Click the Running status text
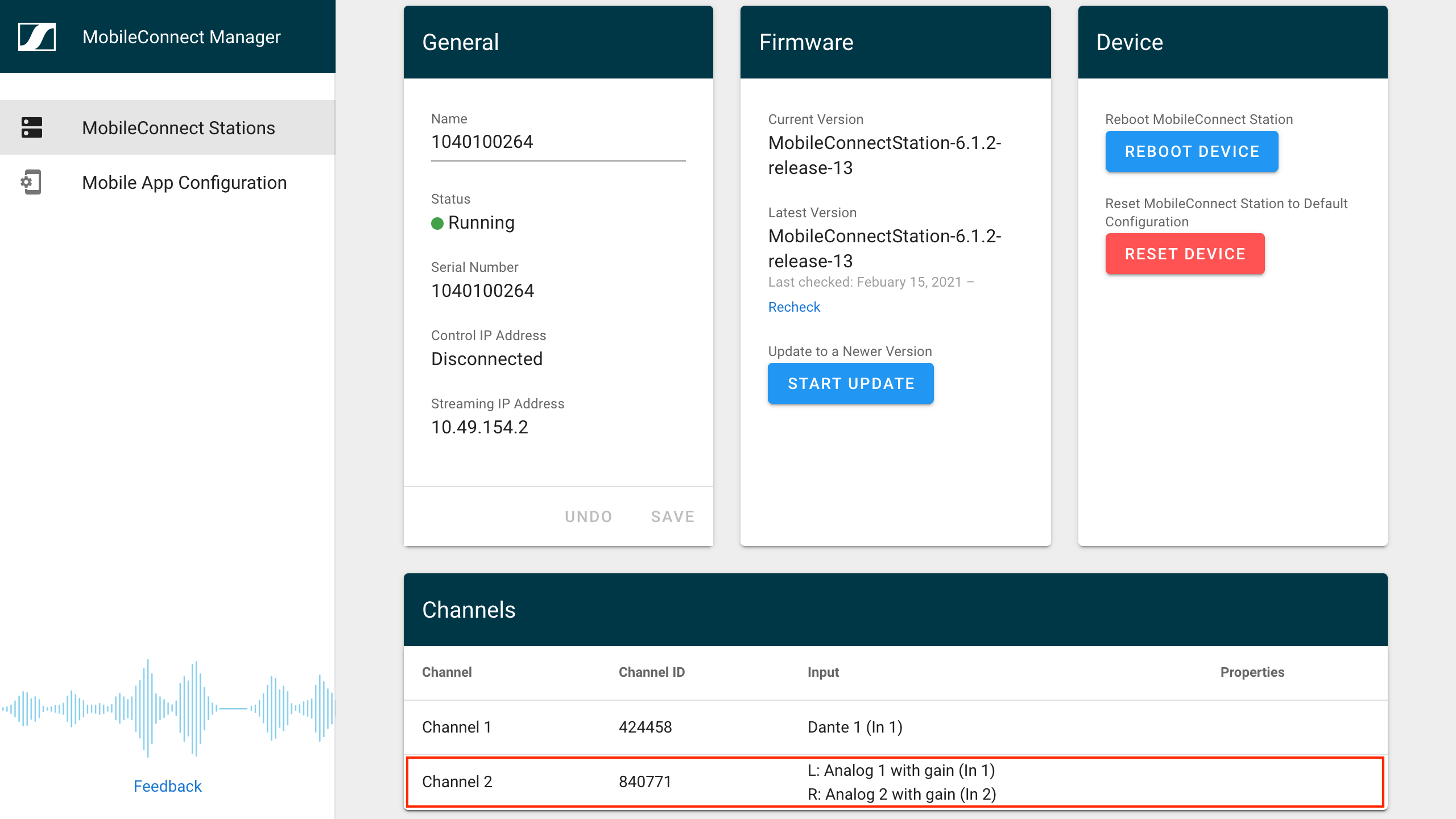This screenshot has height=819, width=1456. pyautogui.click(x=481, y=222)
